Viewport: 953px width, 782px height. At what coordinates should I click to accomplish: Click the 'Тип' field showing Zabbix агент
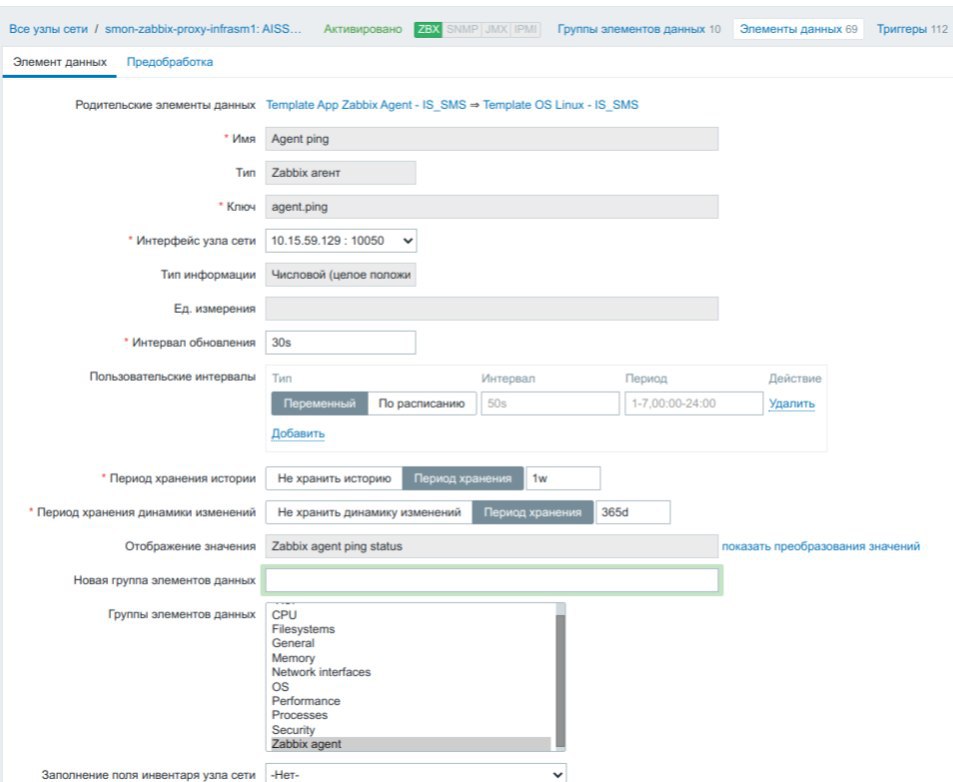340,173
